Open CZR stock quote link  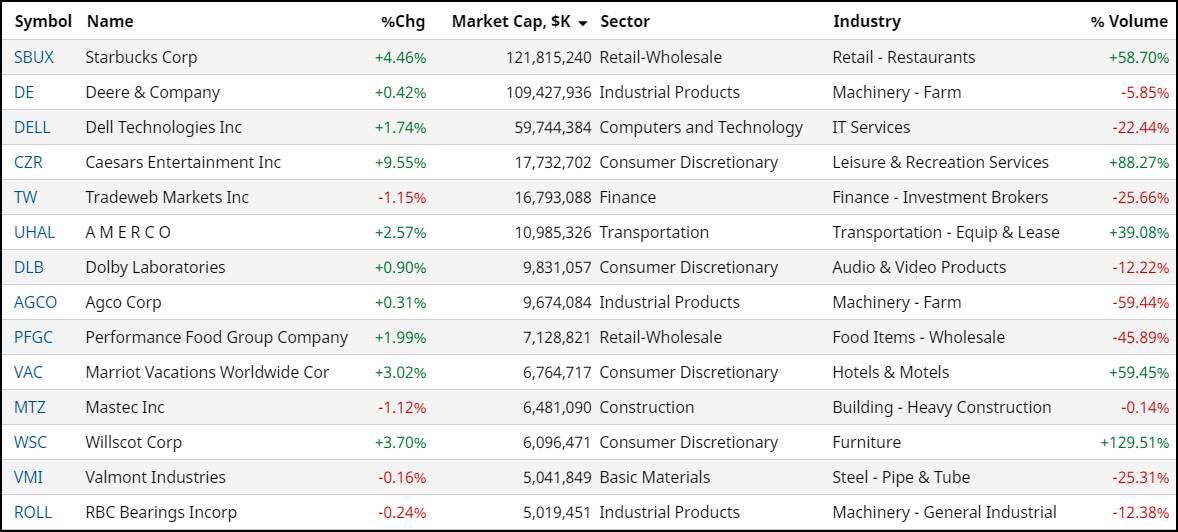pos(28,162)
